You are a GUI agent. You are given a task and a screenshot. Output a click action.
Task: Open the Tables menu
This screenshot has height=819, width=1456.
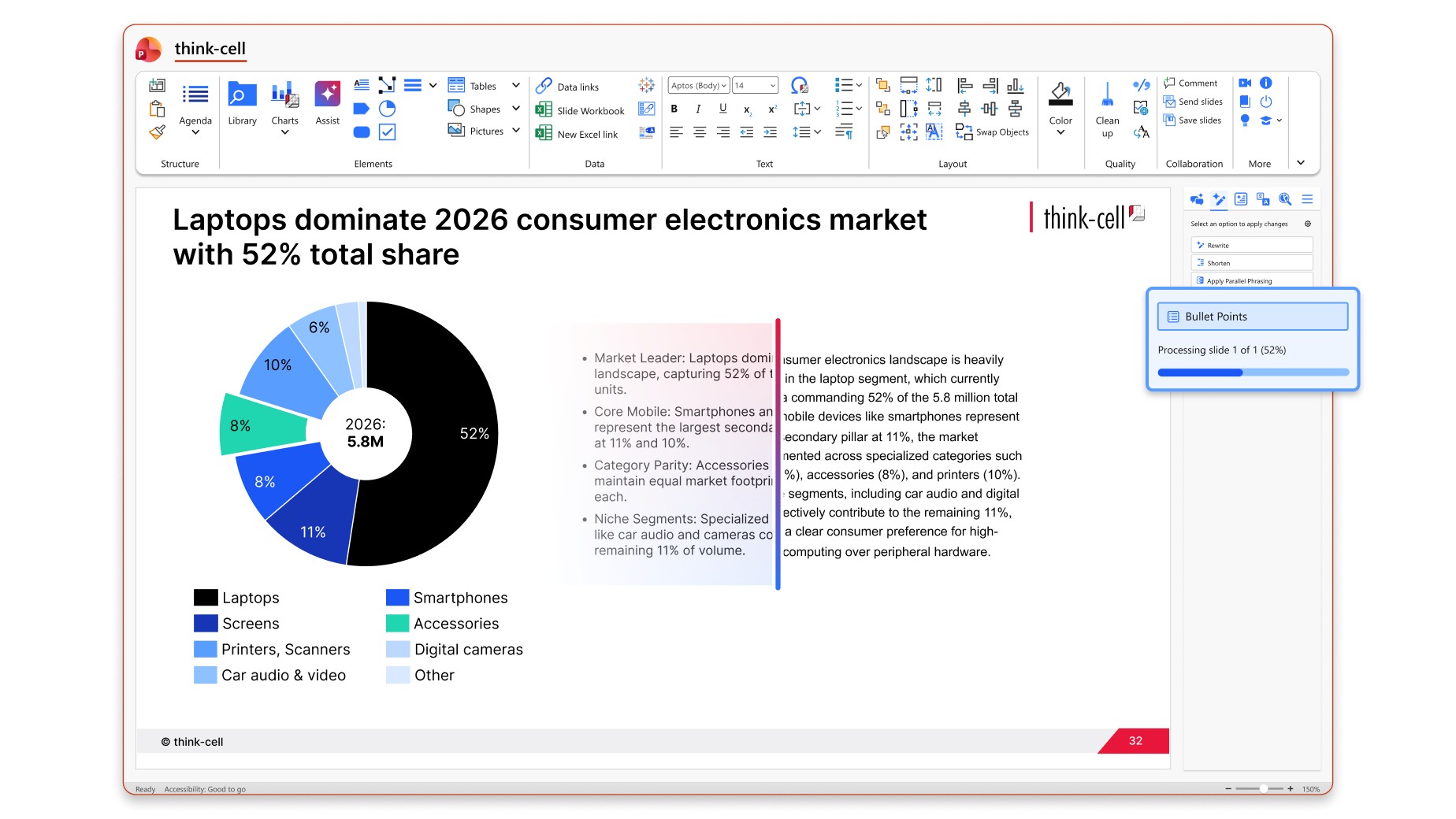click(x=484, y=86)
